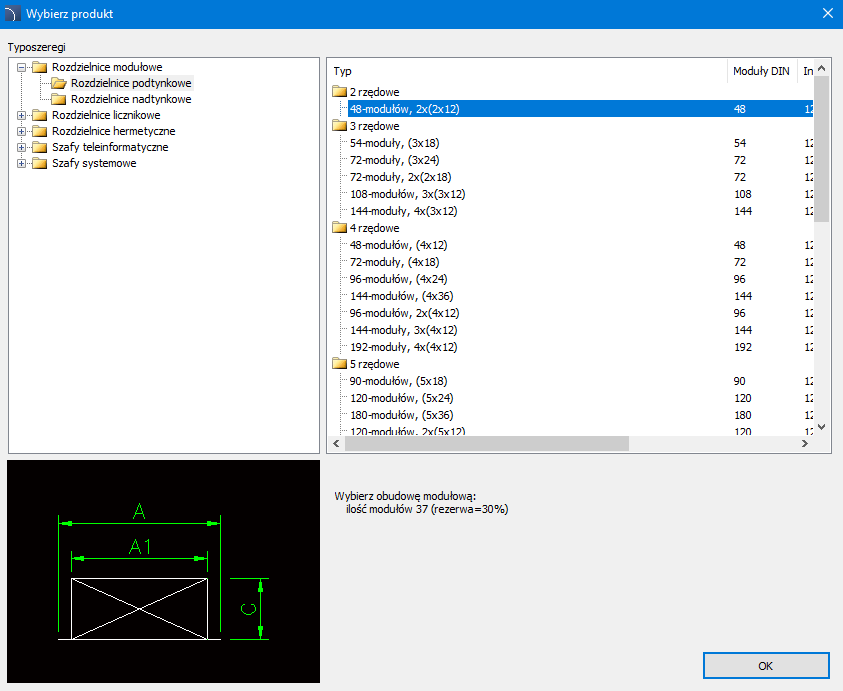This screenshot has height=691, width=843.
Task: Click the folder icon of 5 rzędowe group
Action: coord(339,364)
